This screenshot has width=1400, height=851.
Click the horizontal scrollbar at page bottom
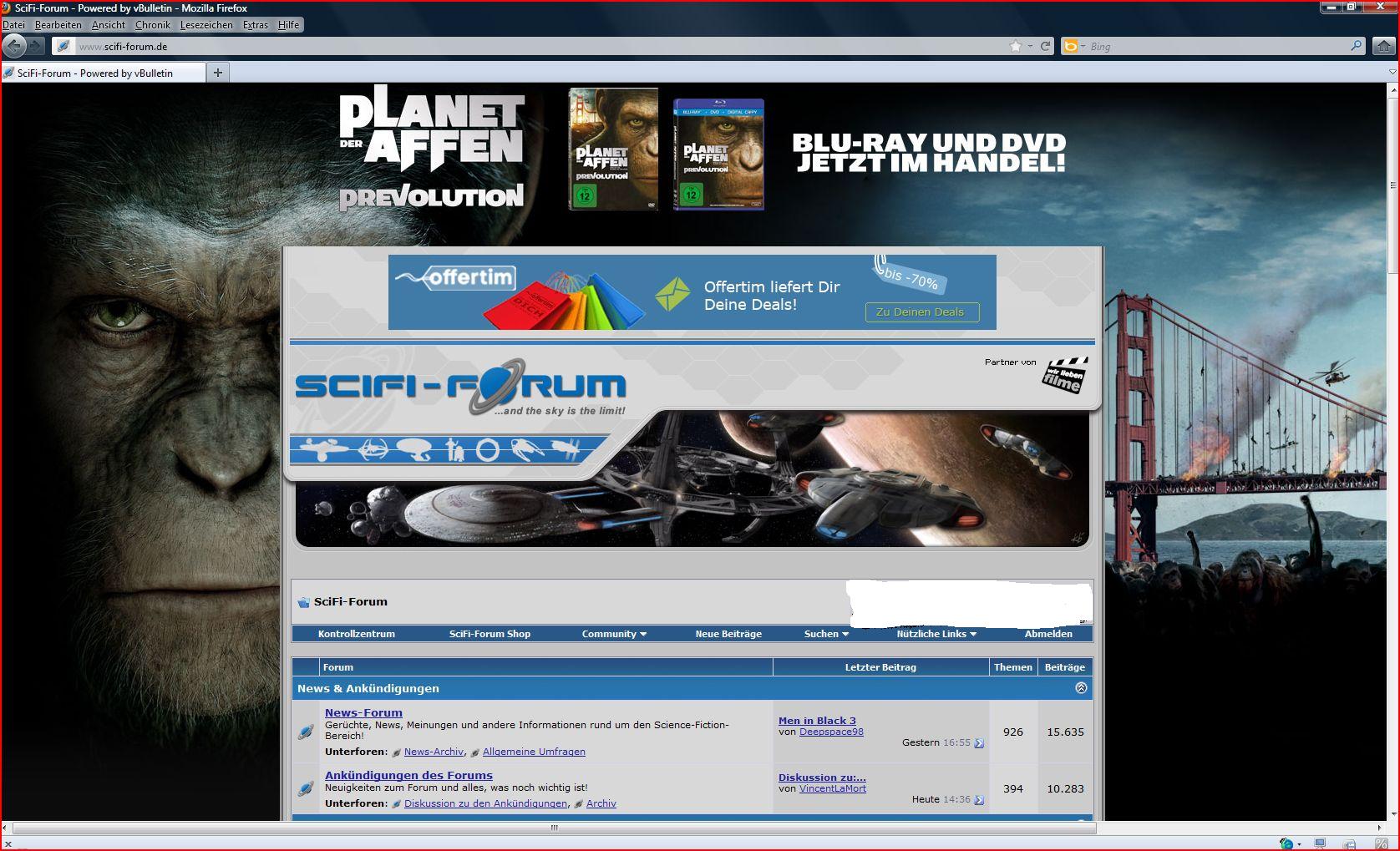554,828
